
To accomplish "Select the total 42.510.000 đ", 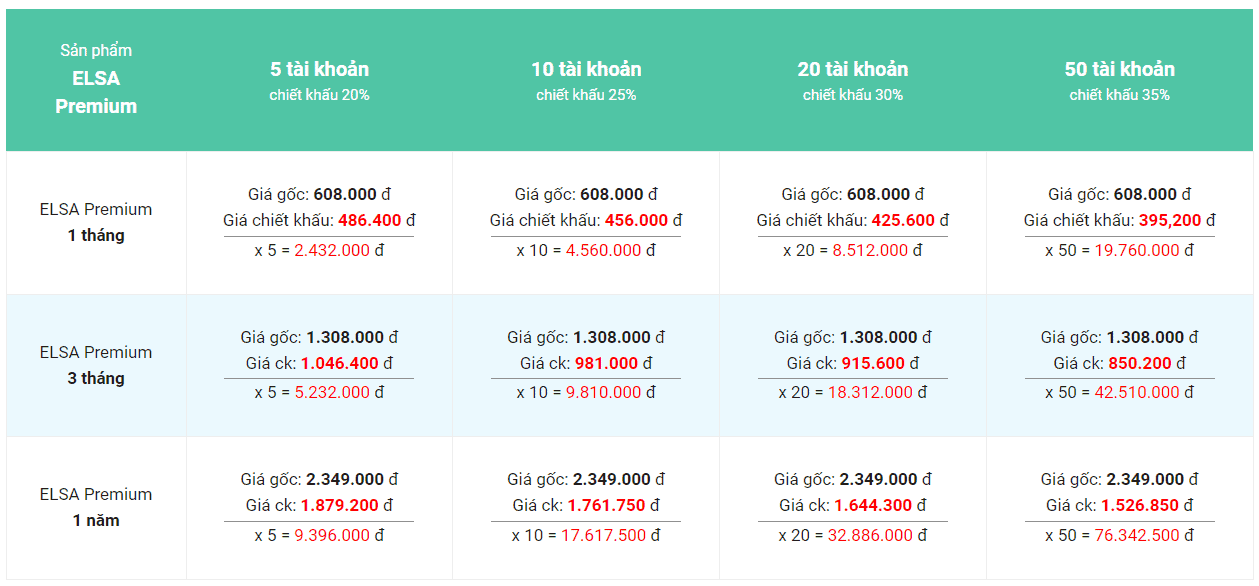I will coord(1145,392).
